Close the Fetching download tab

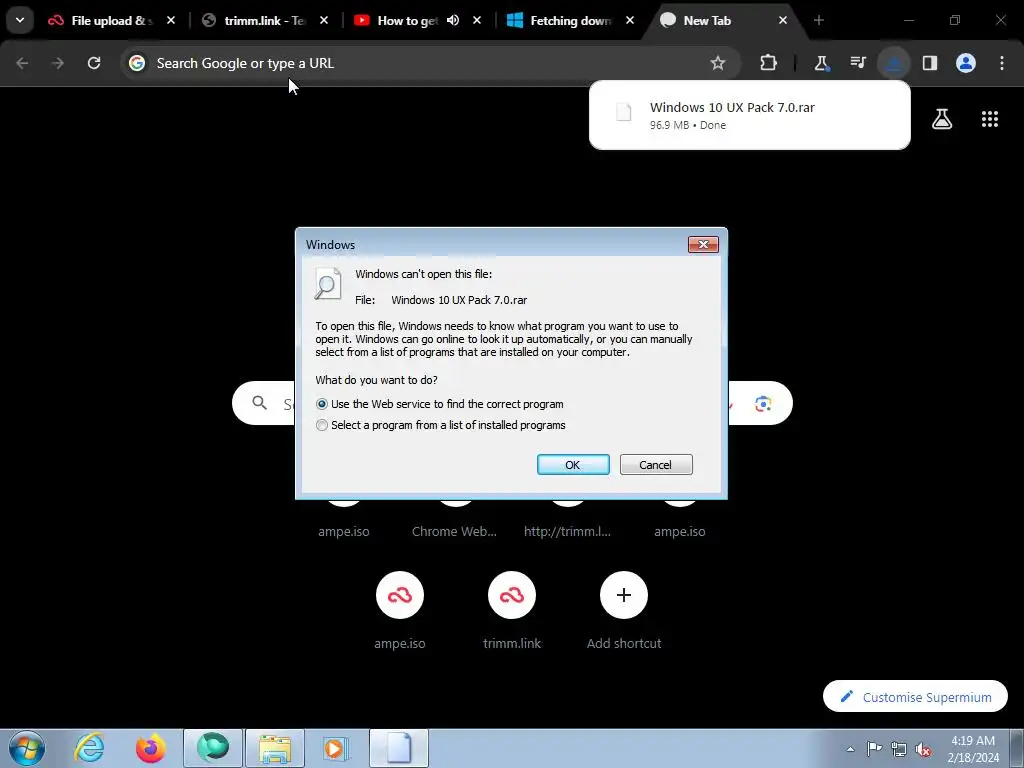coord(630,21)
